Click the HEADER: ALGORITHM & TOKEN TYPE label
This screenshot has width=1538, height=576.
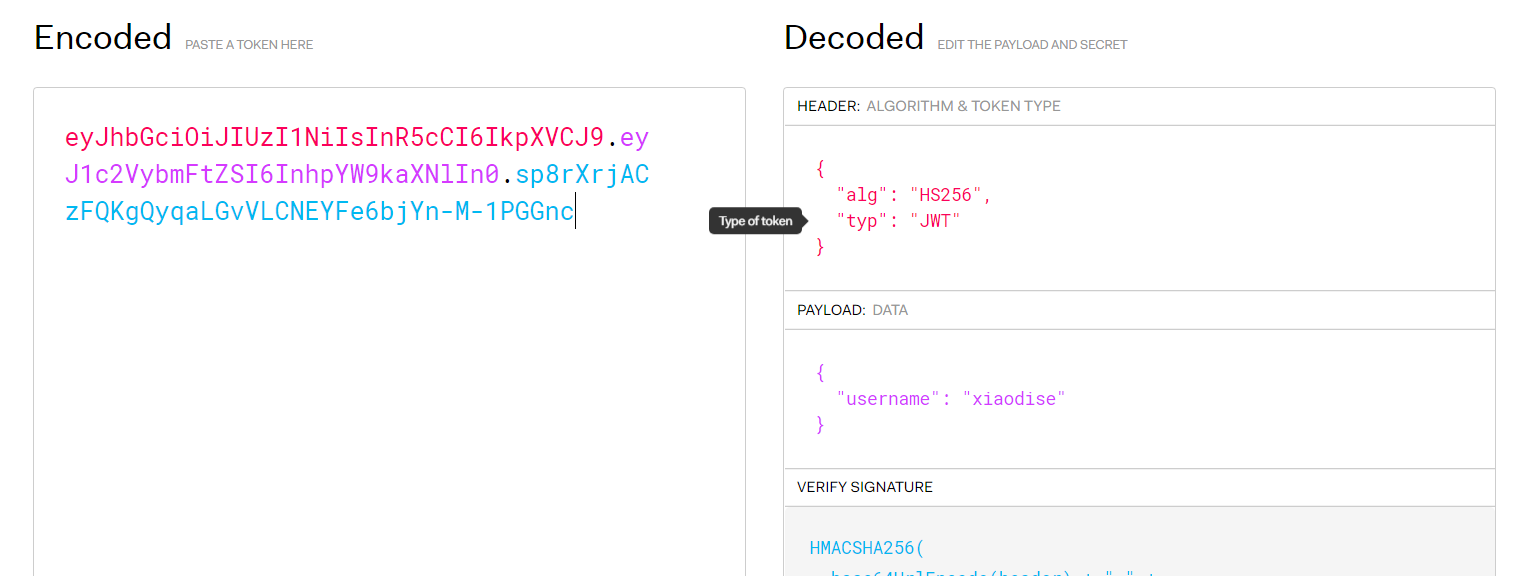pos(929,106)
